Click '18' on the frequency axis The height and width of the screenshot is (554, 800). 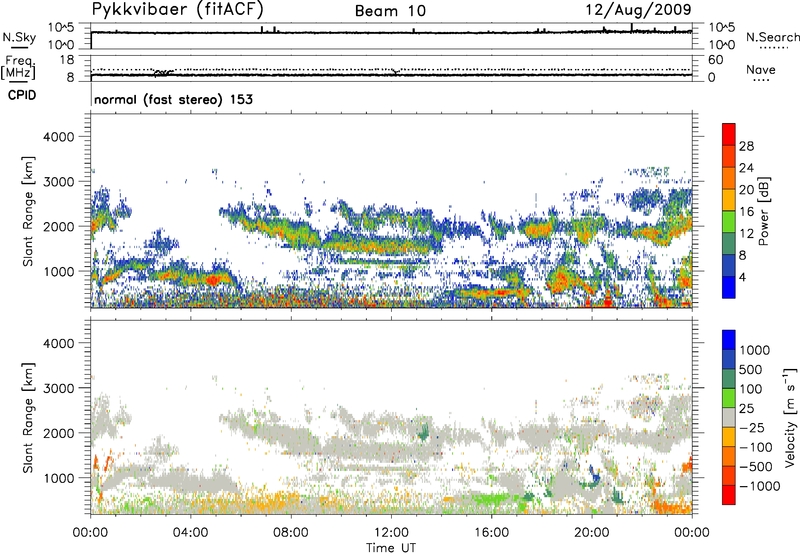click(66, 60)
